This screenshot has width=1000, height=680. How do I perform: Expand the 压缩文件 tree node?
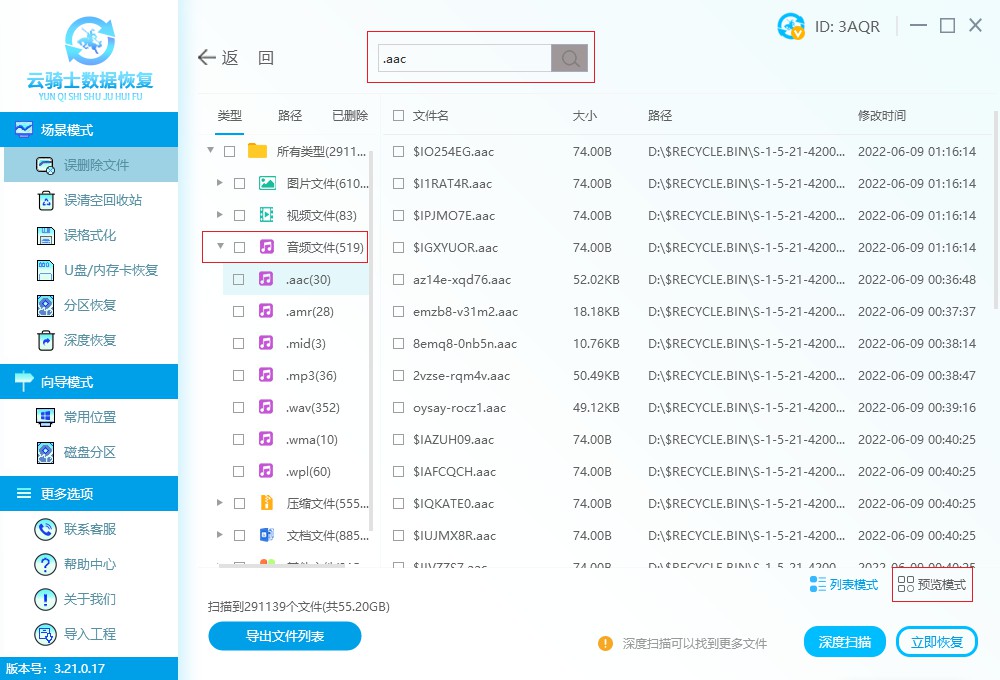pos(220,503)
